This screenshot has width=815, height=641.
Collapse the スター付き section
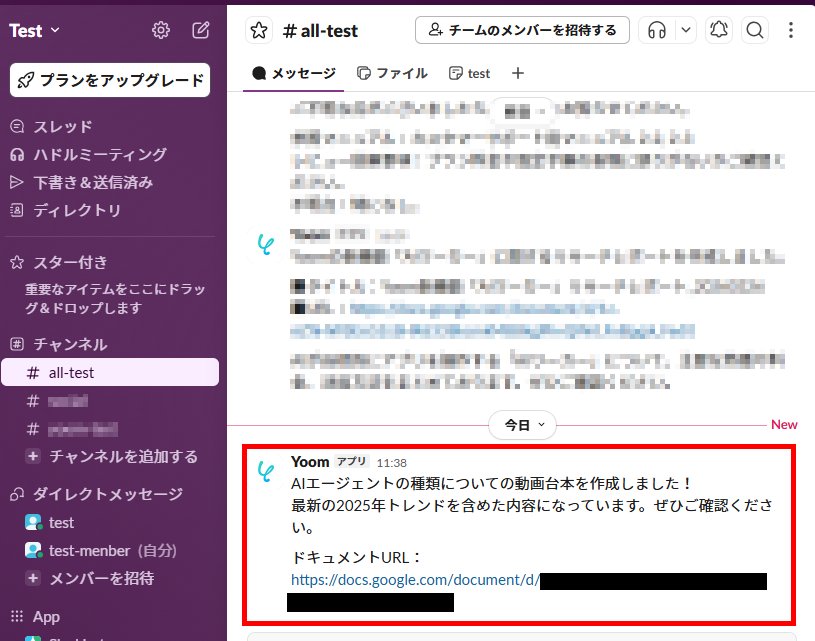70,263
